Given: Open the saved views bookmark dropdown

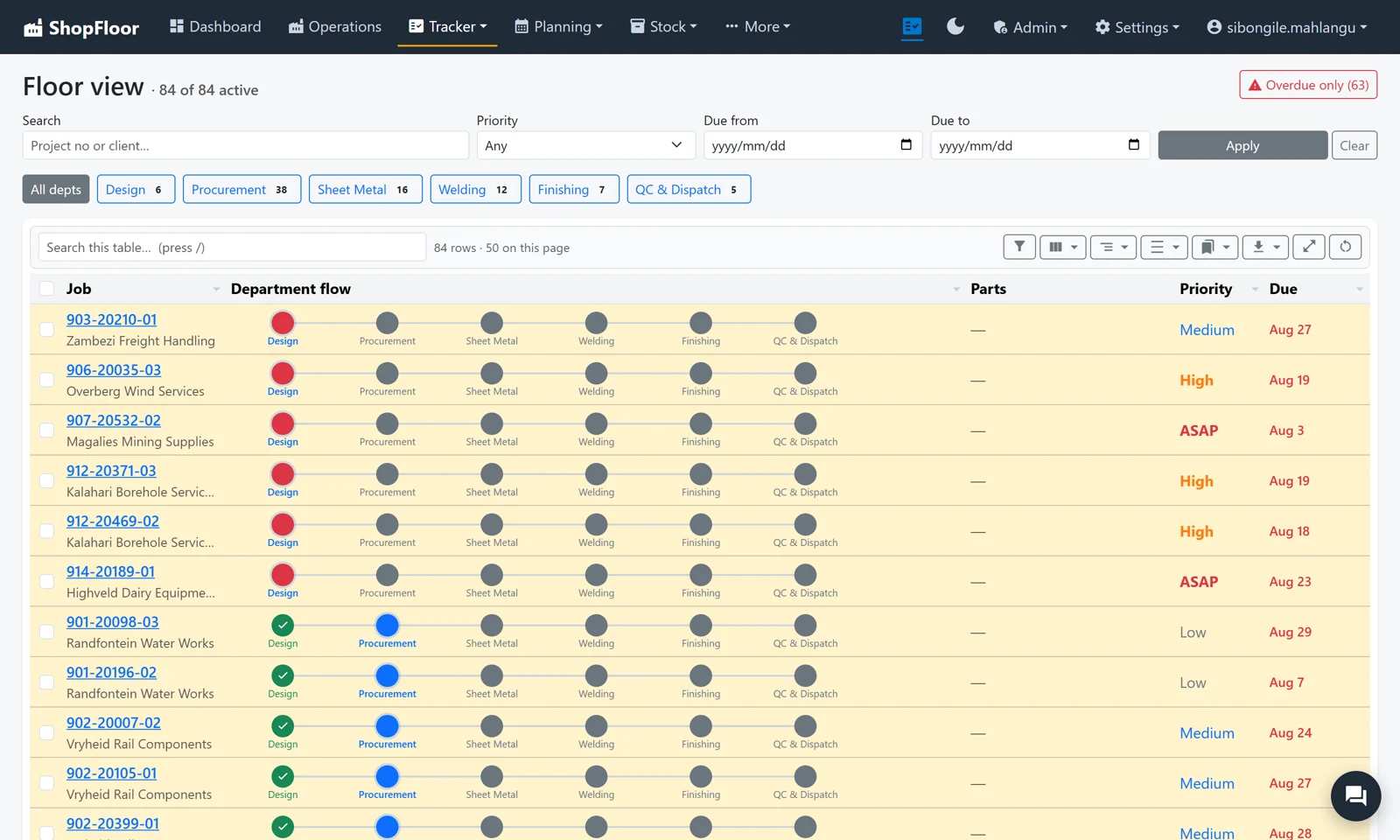Looking at the screenshot, I should (x=1214, y=247).
